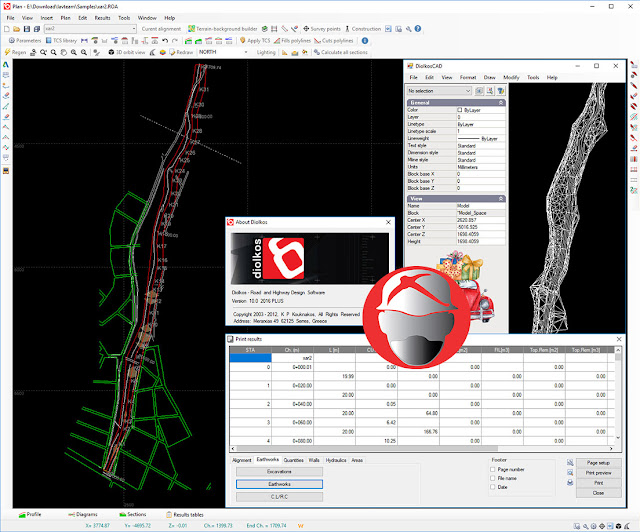Enable the Page number footer checkbox
The image size is (640, 532).
point(493,470)
